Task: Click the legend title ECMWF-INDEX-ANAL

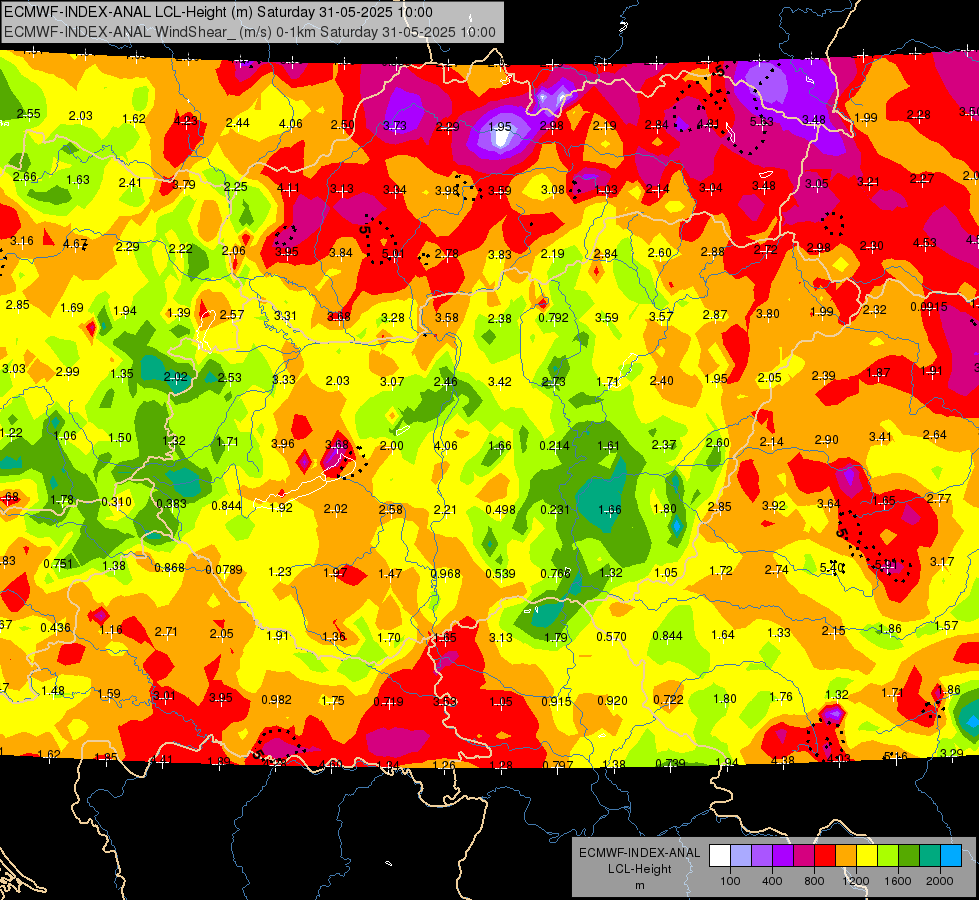Action: pos(639,853)
